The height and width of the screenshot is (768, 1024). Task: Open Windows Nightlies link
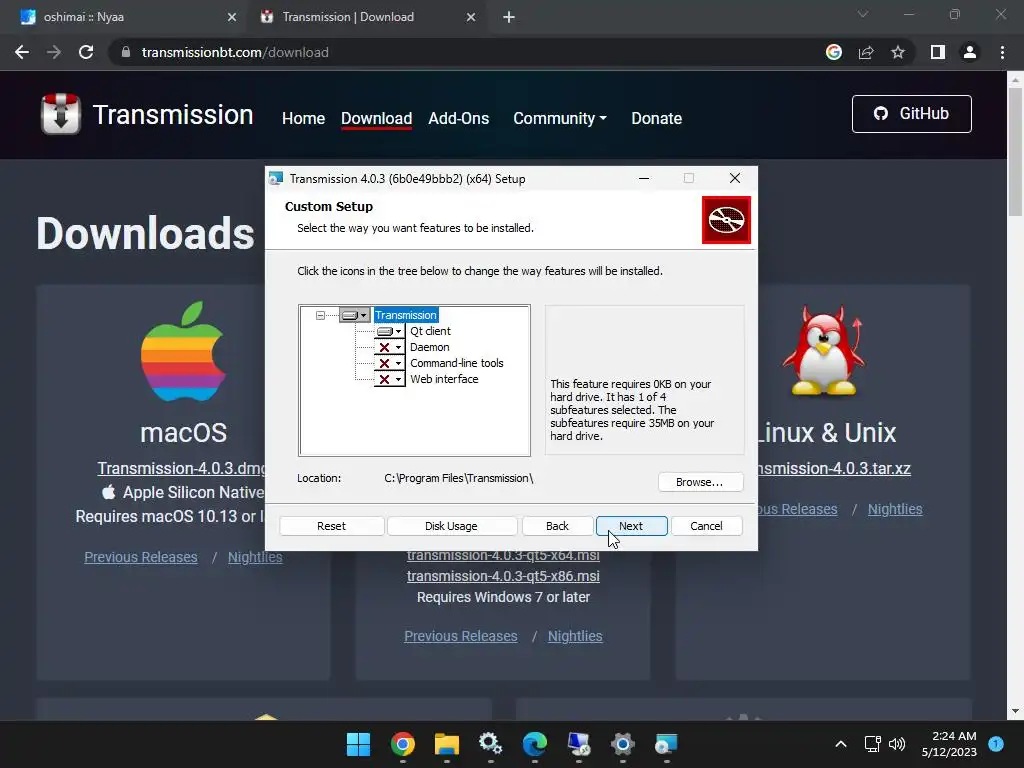[575, 636]
